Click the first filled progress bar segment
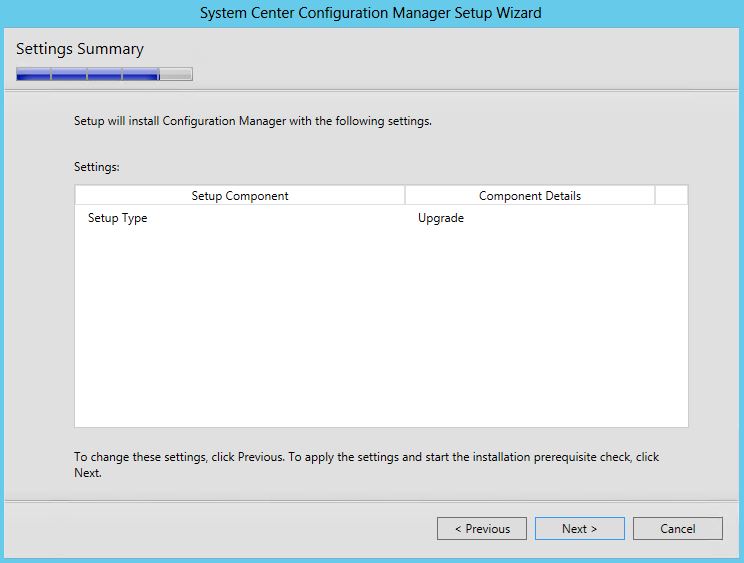The width and height of the screenshot is (744, 563). tap(33, 74)
